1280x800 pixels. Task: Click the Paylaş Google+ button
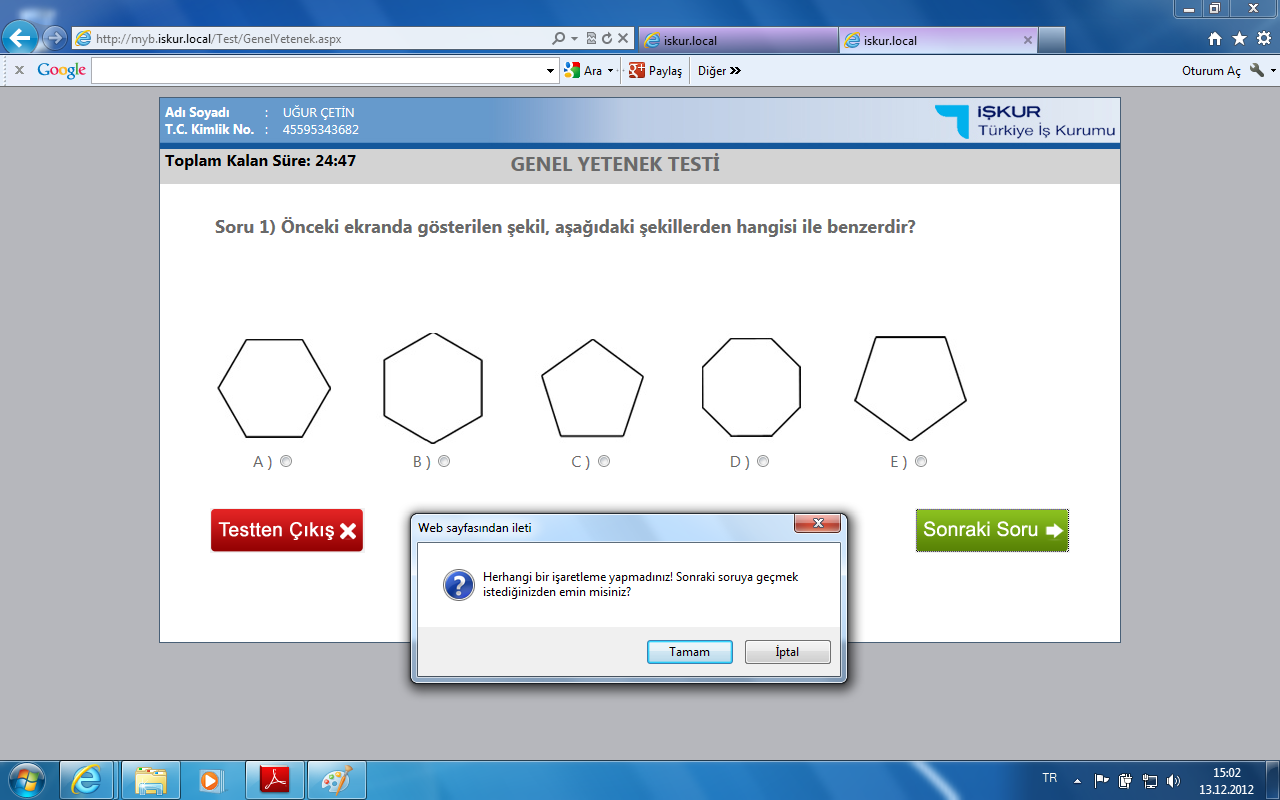pyautogui.click(x=655, y=71)
